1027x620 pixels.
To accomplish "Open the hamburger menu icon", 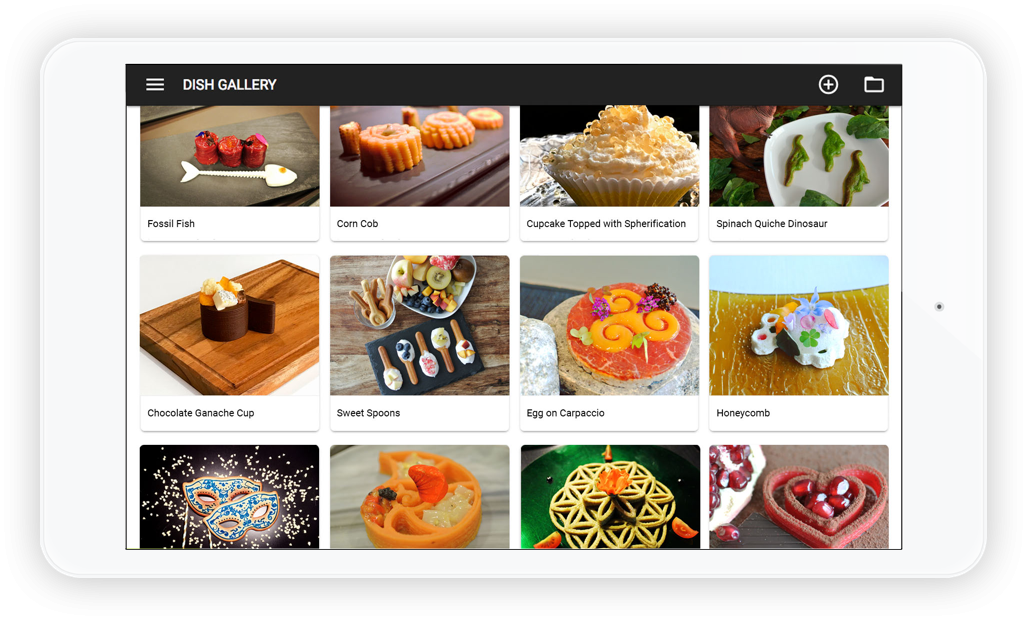I will point(155,84).
